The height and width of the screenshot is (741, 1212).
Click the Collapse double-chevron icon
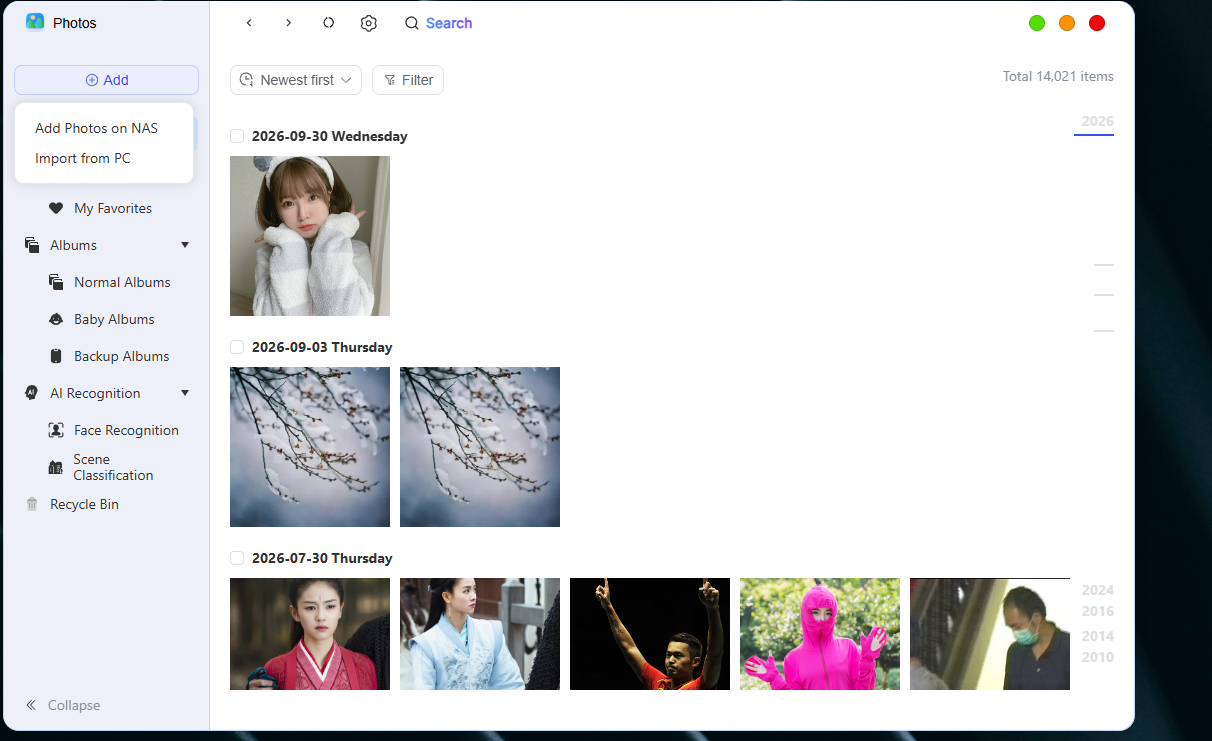click(32, 705)
